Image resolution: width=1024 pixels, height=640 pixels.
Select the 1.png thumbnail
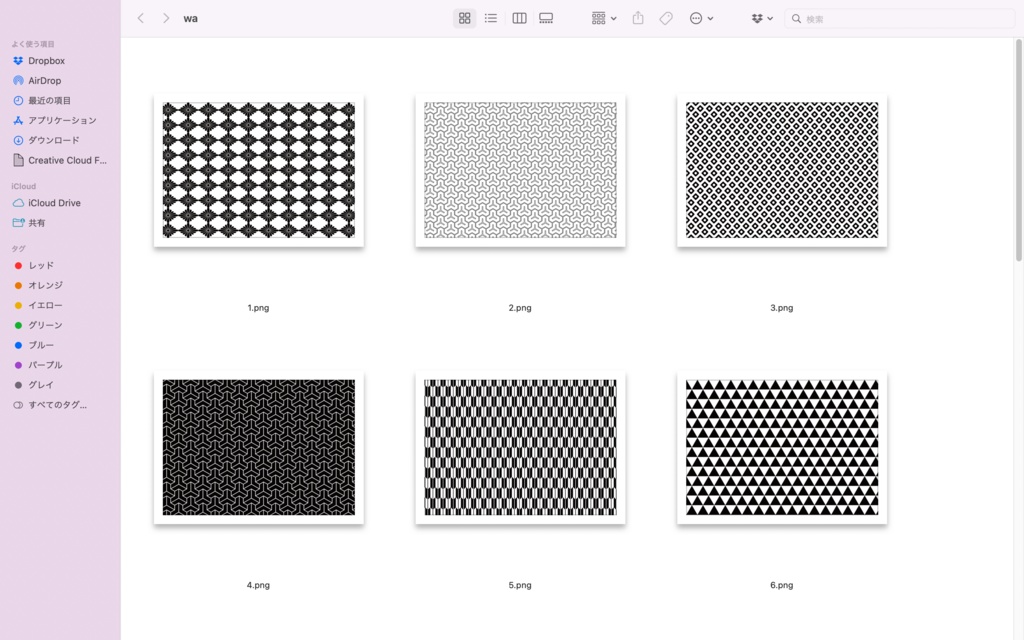pos(259,170)
